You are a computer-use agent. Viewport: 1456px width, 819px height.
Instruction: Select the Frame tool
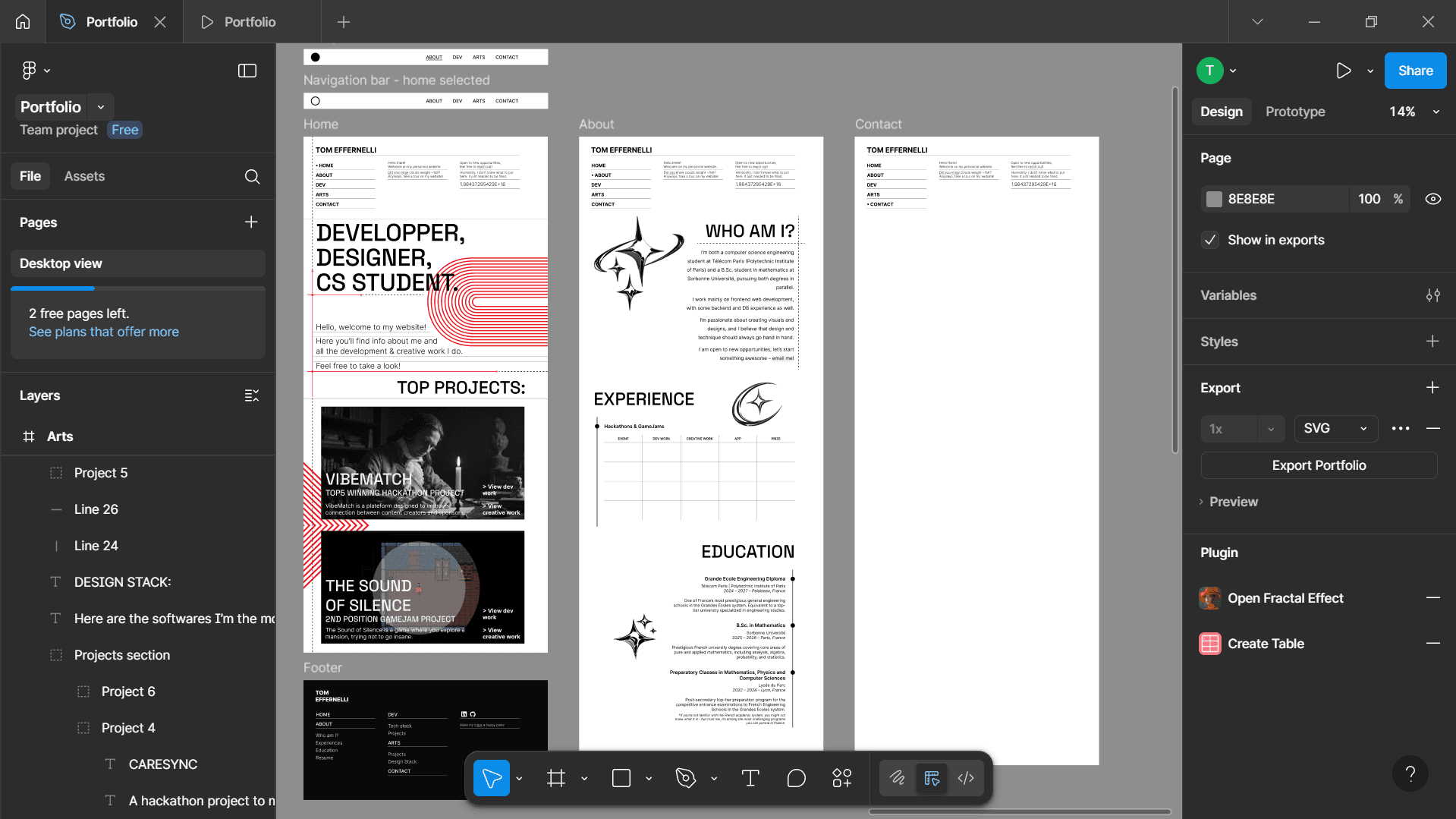[556, 778]
